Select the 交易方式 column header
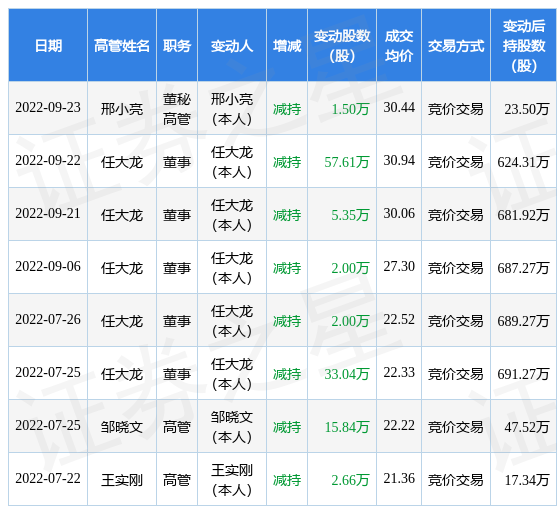This screenshot has height=514, width=557. click(456, 46)
